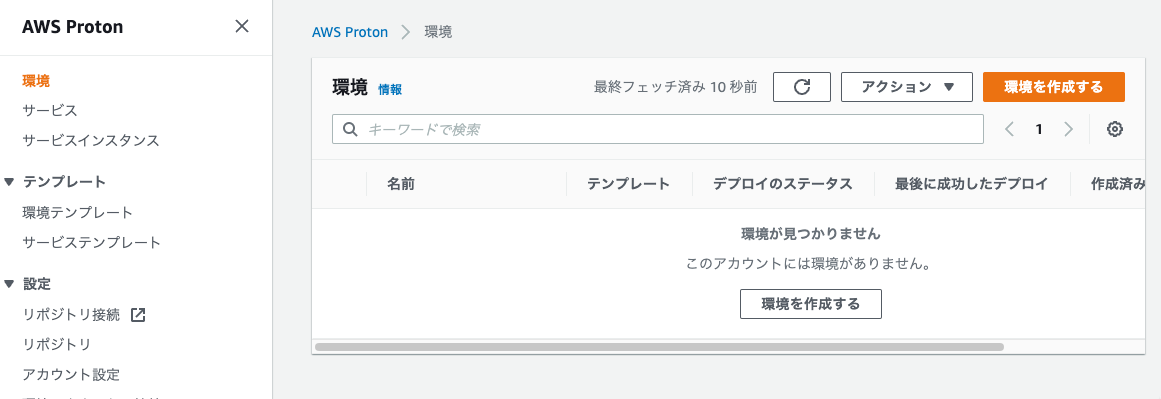Click the search magnifier icon
Screen dimensions: 1161x399
[350, 129]
